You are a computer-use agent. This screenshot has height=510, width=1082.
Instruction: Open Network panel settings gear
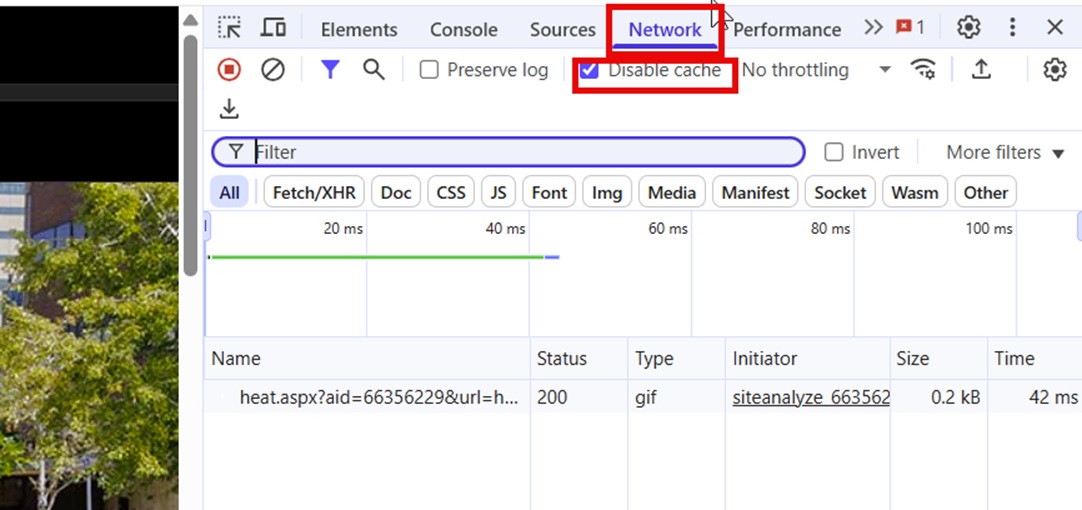[x=1054, y=70]
